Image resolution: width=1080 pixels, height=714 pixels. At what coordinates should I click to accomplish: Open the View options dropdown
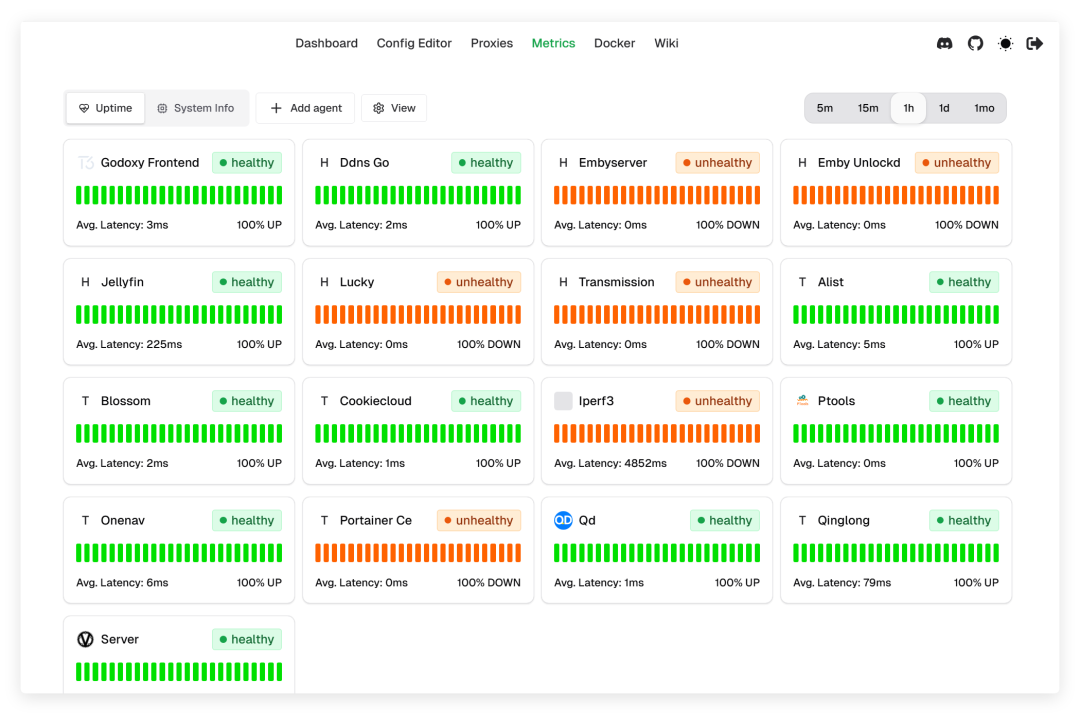tap(394, 108)
